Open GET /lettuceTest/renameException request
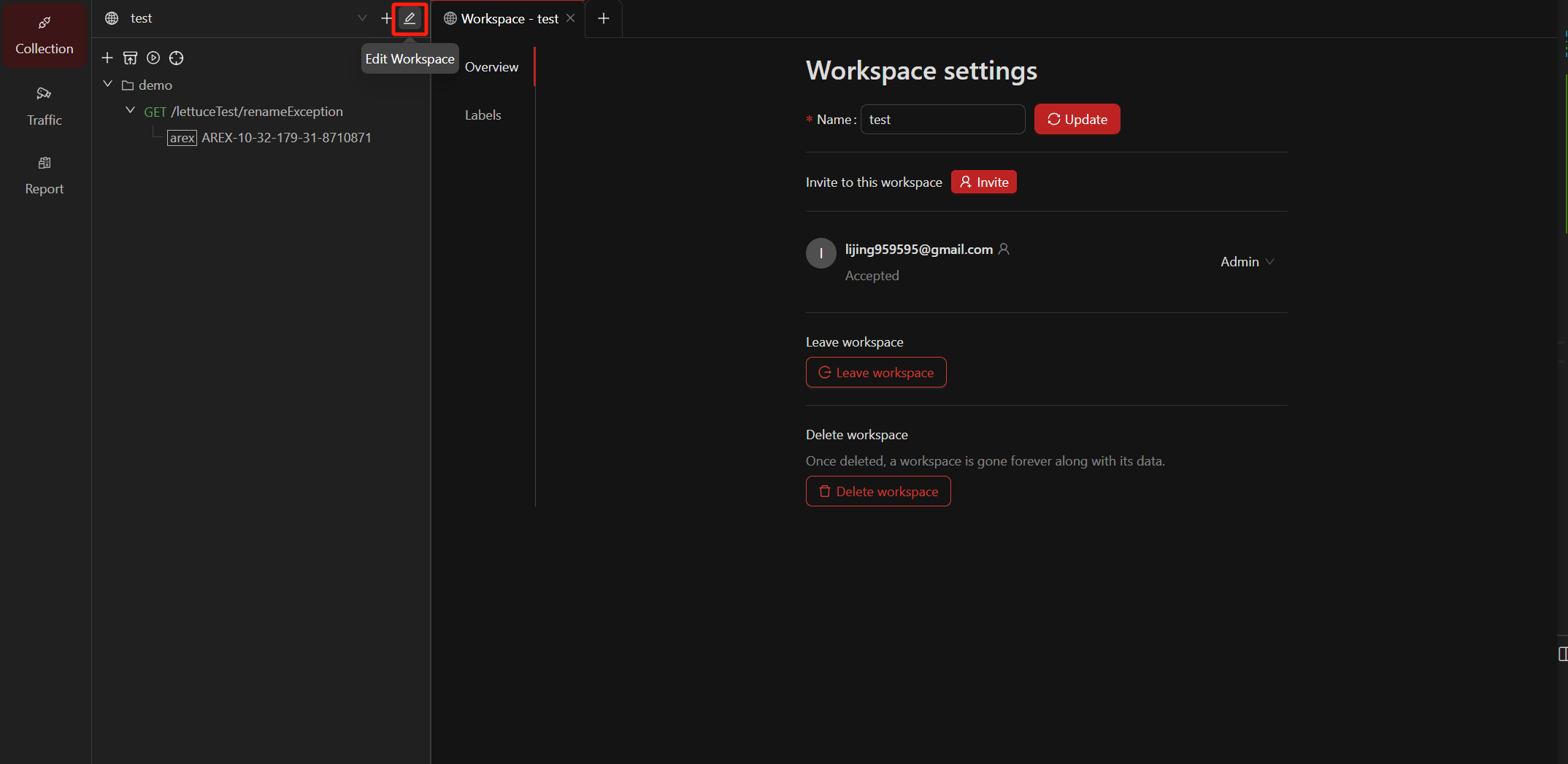This screenshot has height=764, width=1568. click(243, 112)
